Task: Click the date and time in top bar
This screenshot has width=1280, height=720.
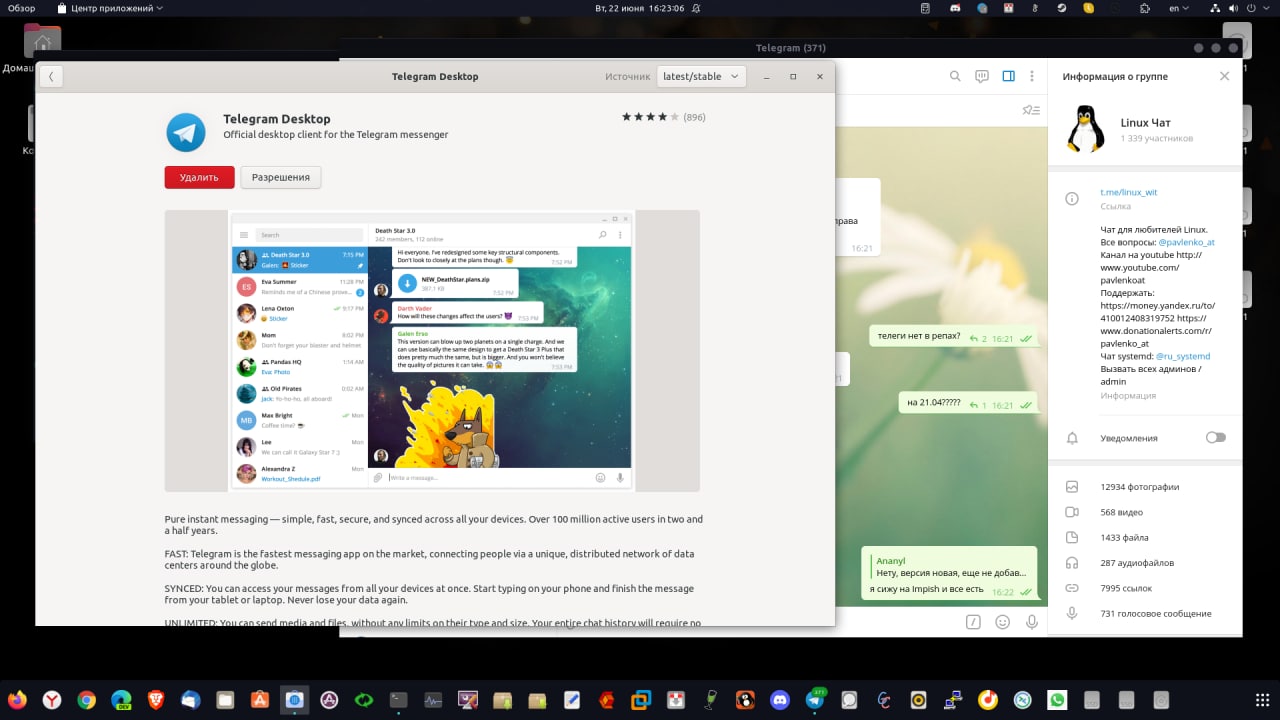Action: [639, 8]
